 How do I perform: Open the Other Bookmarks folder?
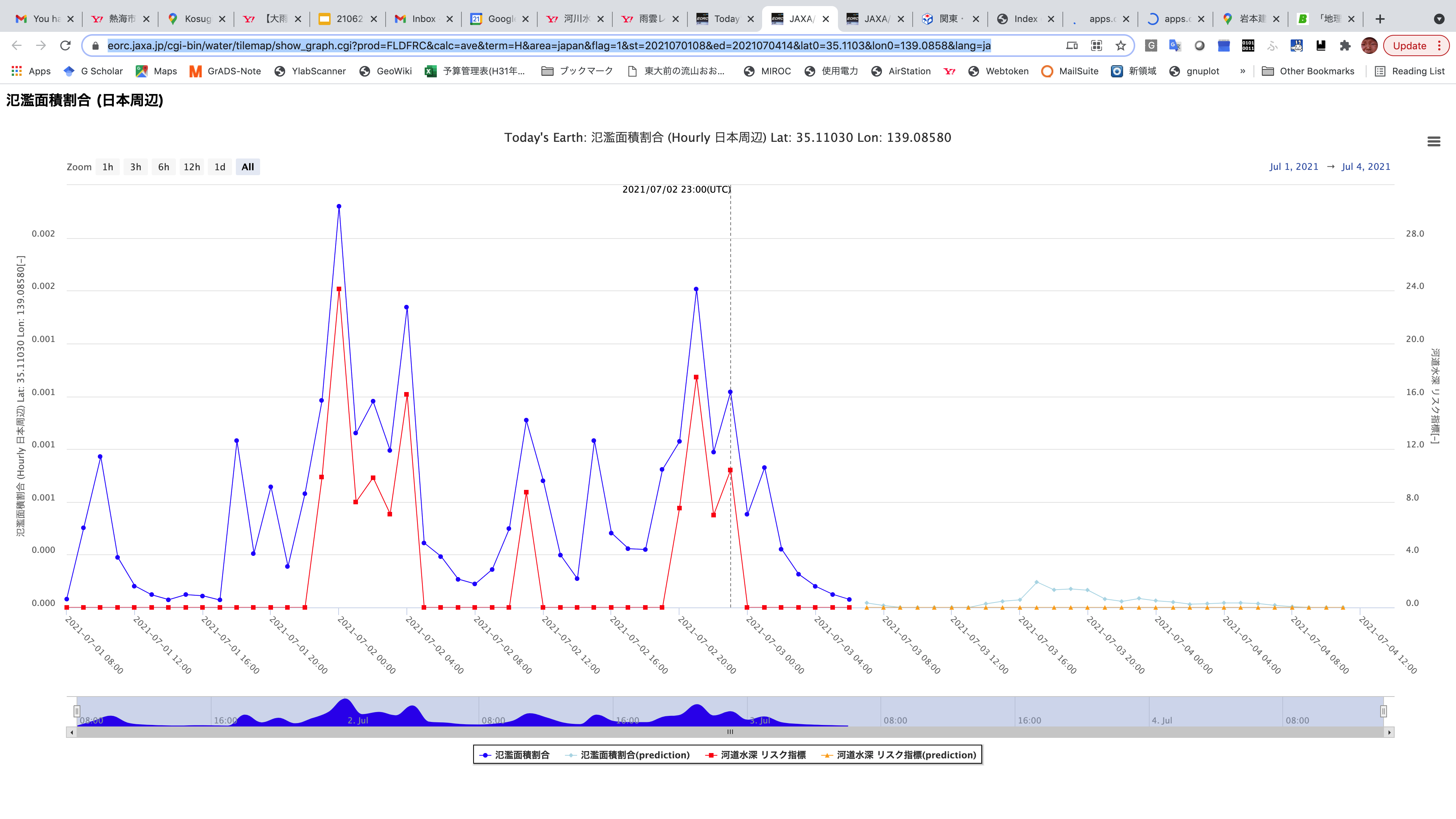tap(1308, 71)
